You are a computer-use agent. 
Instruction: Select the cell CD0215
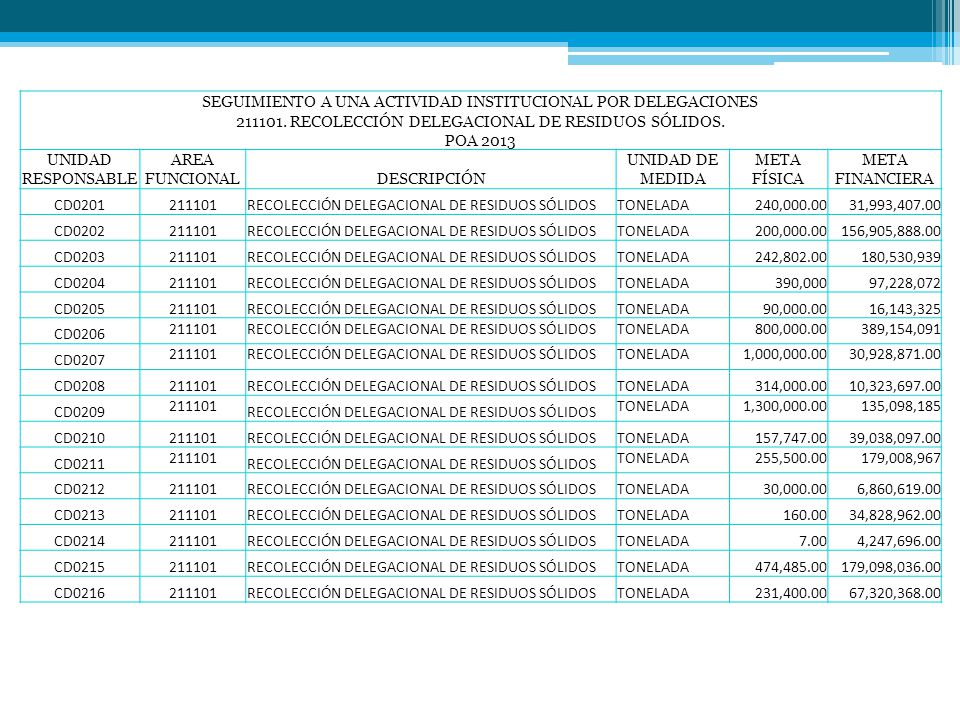pyautogui.click(x=80, y=567)
